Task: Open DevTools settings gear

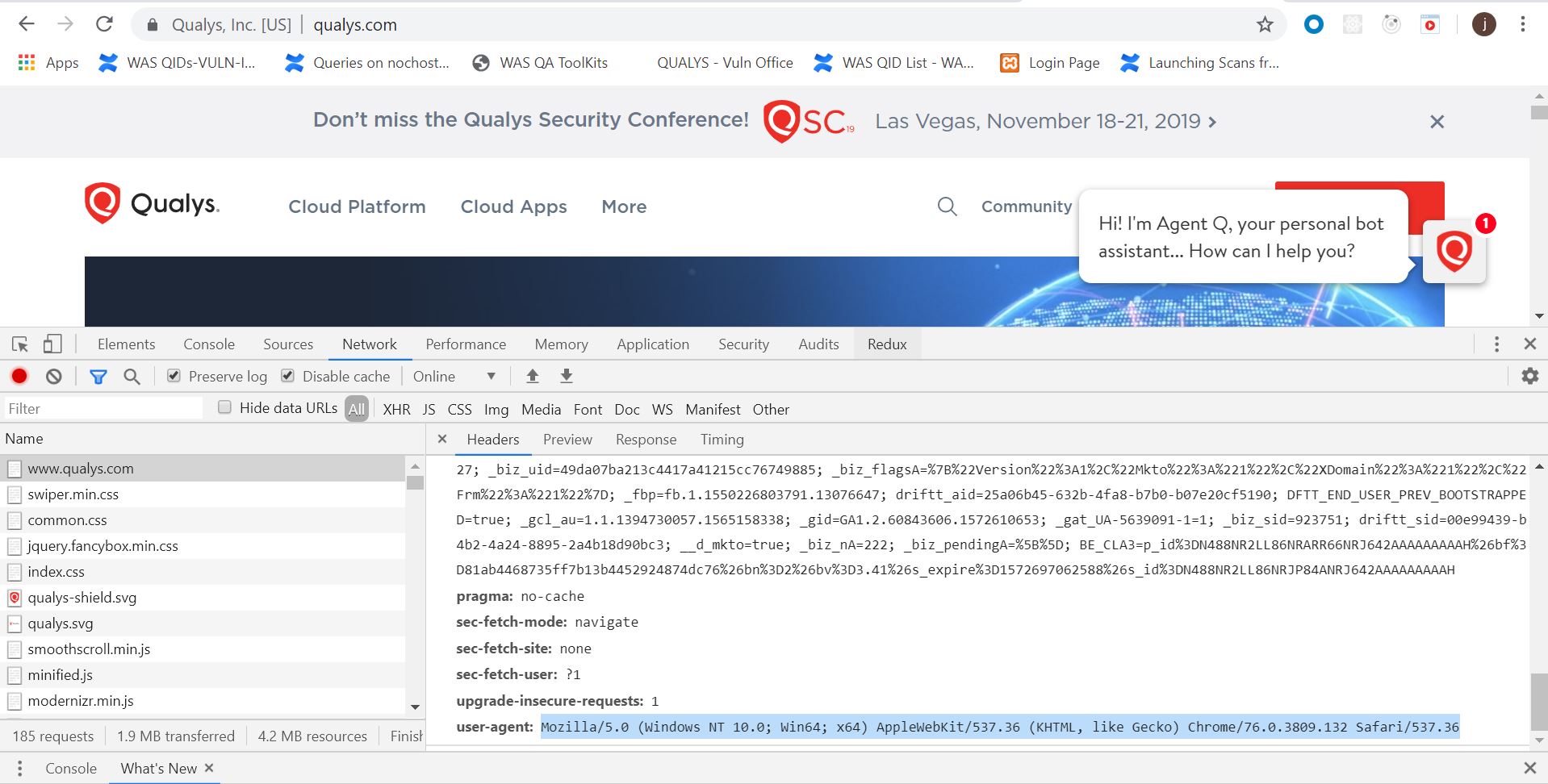Action: (x=1529, y=376)
